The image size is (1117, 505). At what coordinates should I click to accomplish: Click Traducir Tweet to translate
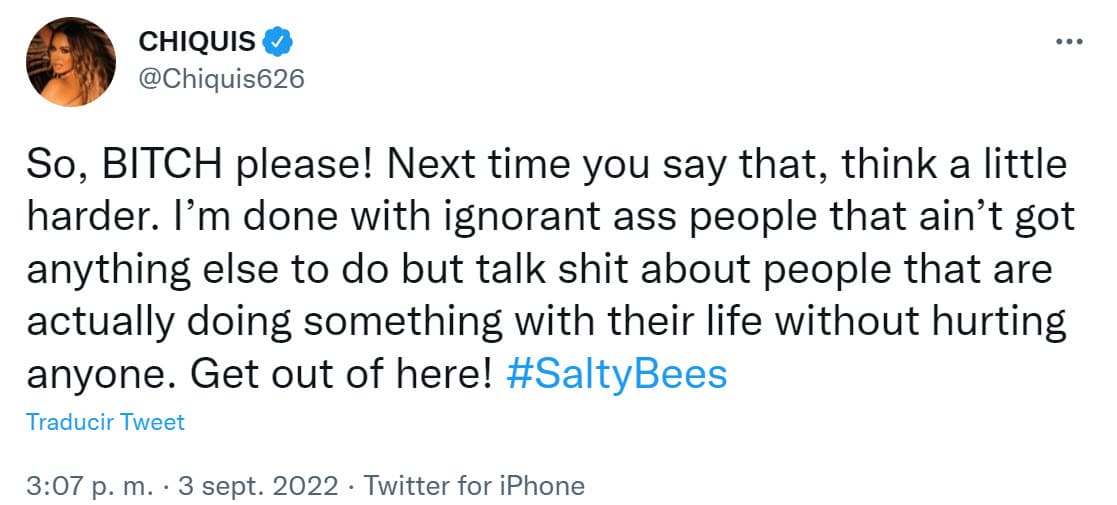pyautogui.click(x=105, y=422)
